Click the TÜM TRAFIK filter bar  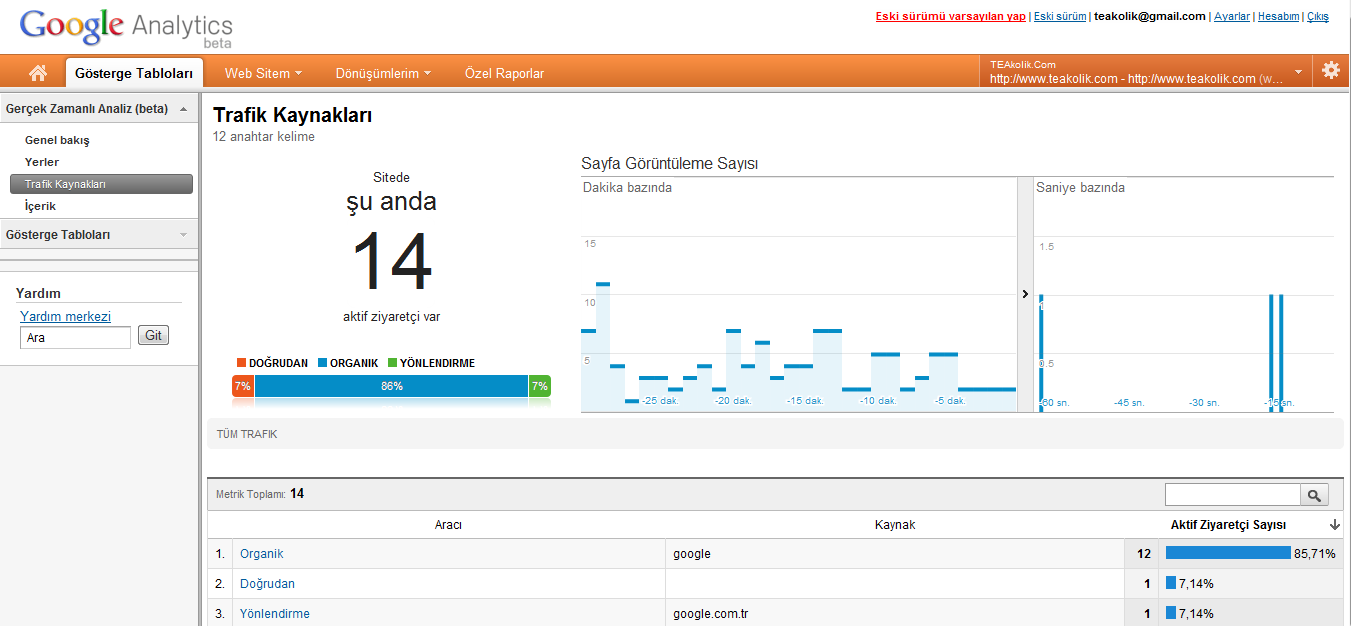[775, 434]
